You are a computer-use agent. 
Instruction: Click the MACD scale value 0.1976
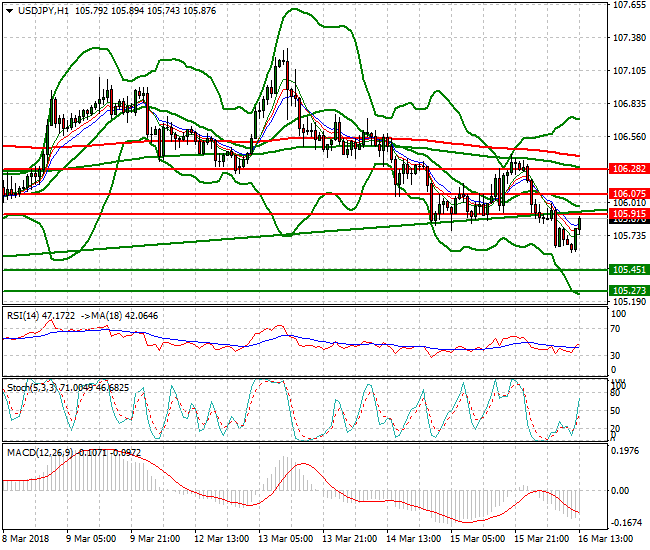(x=627, y=451)
